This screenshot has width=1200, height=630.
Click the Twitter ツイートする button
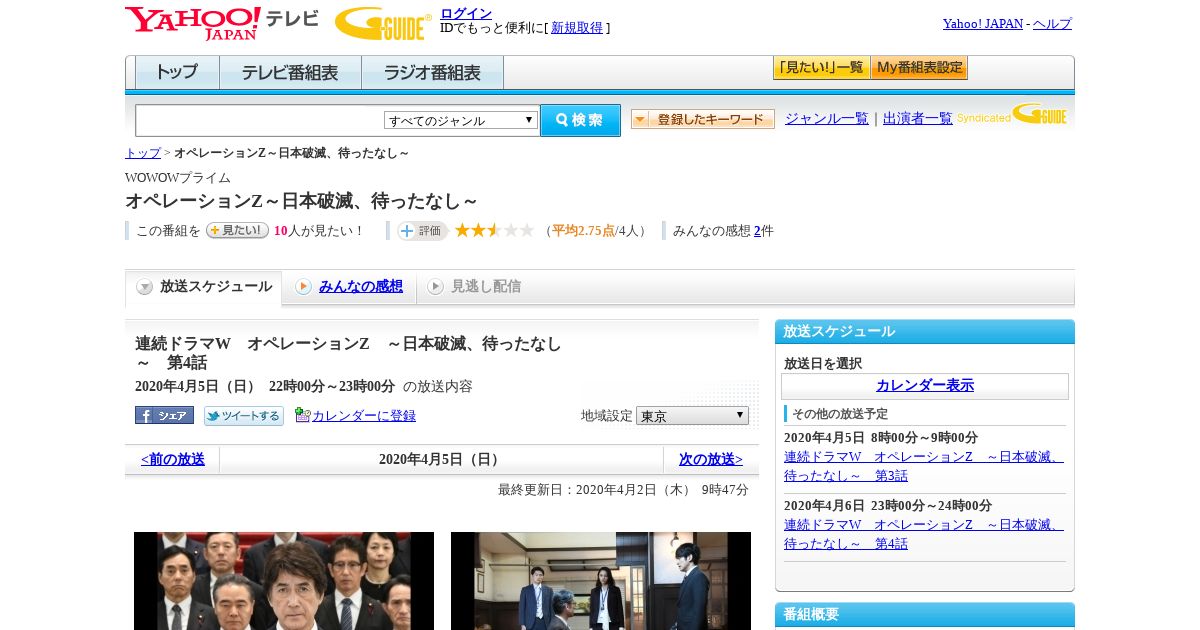[244, 415]
